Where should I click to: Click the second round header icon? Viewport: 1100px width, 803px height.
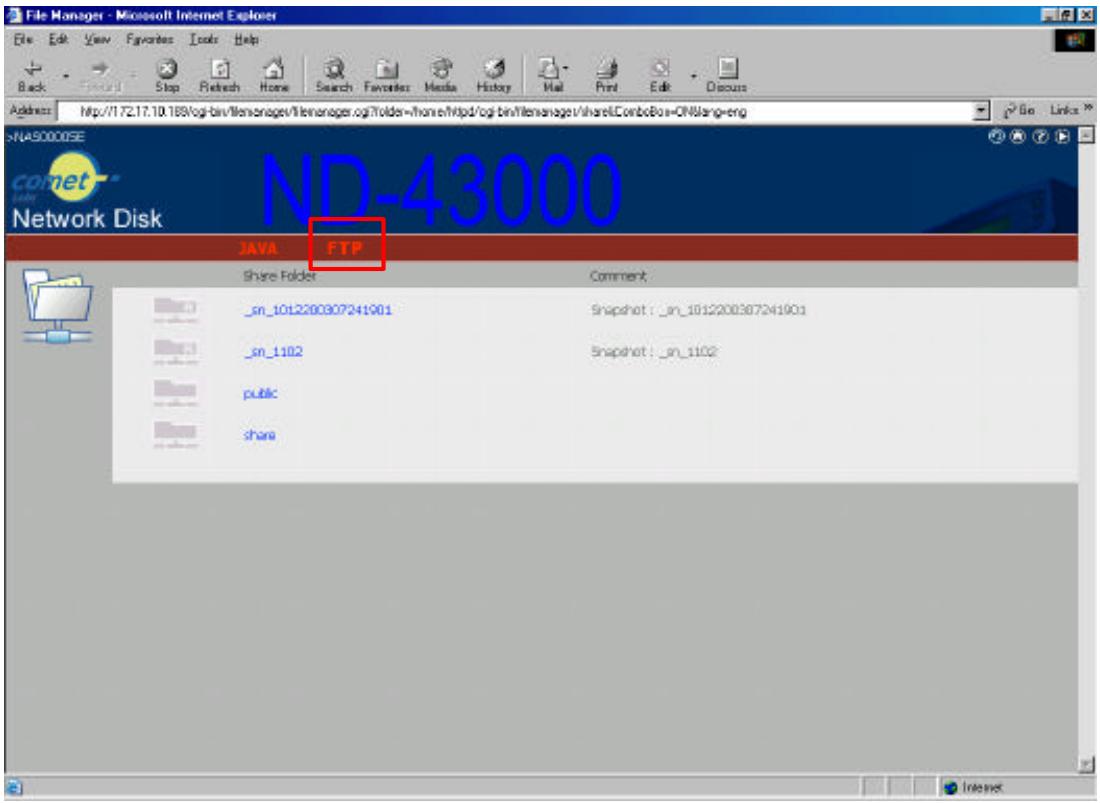(x=1018, y=137)
